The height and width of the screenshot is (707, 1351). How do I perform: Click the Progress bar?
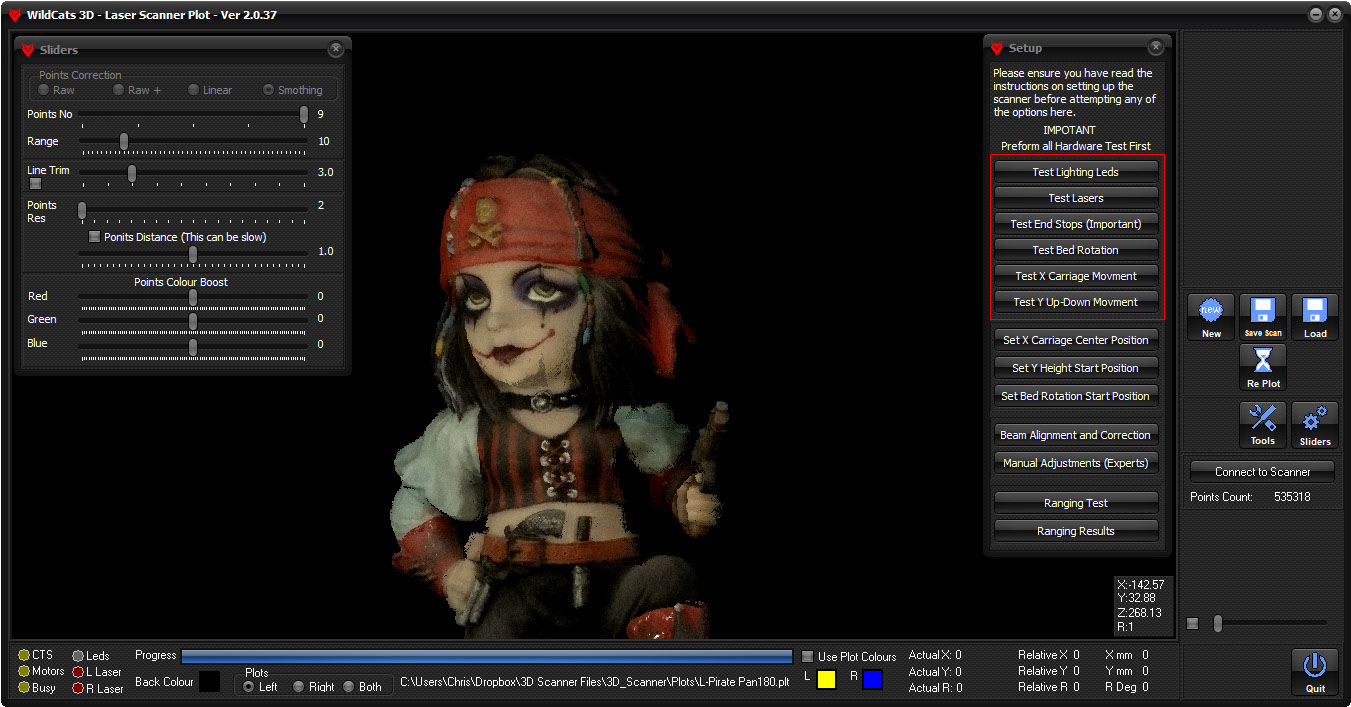click(487, 656)
